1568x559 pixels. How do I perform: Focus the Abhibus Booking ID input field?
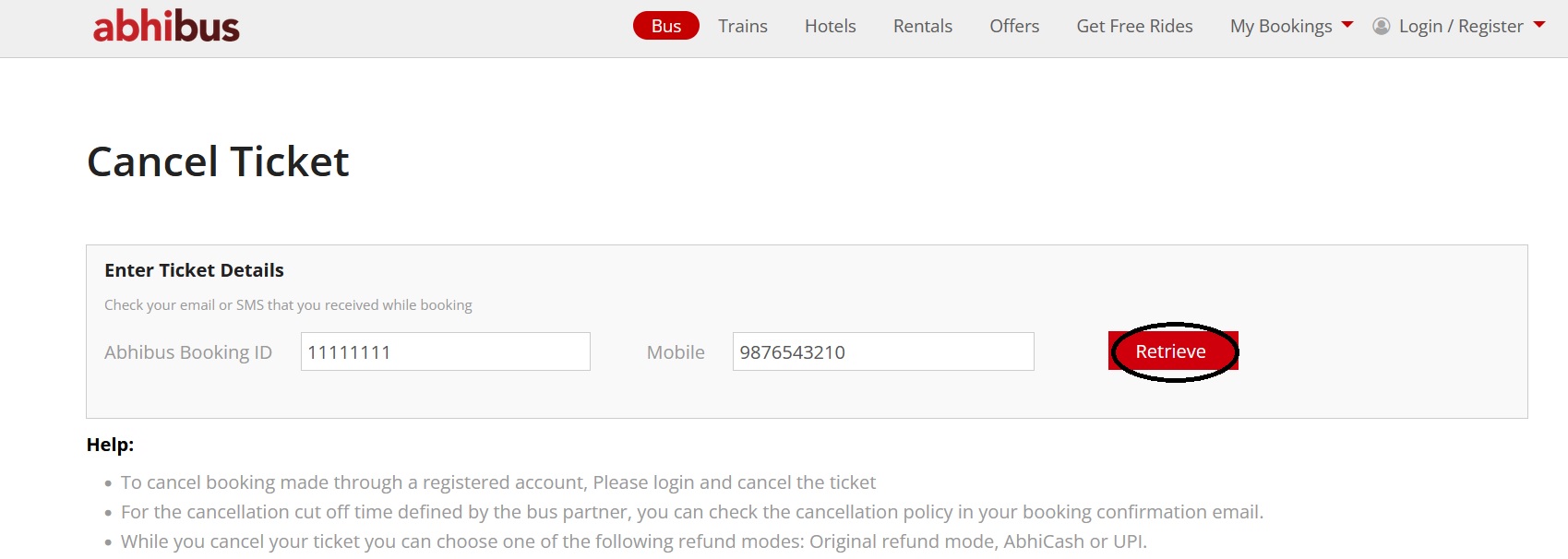click(x=445, y=351)
